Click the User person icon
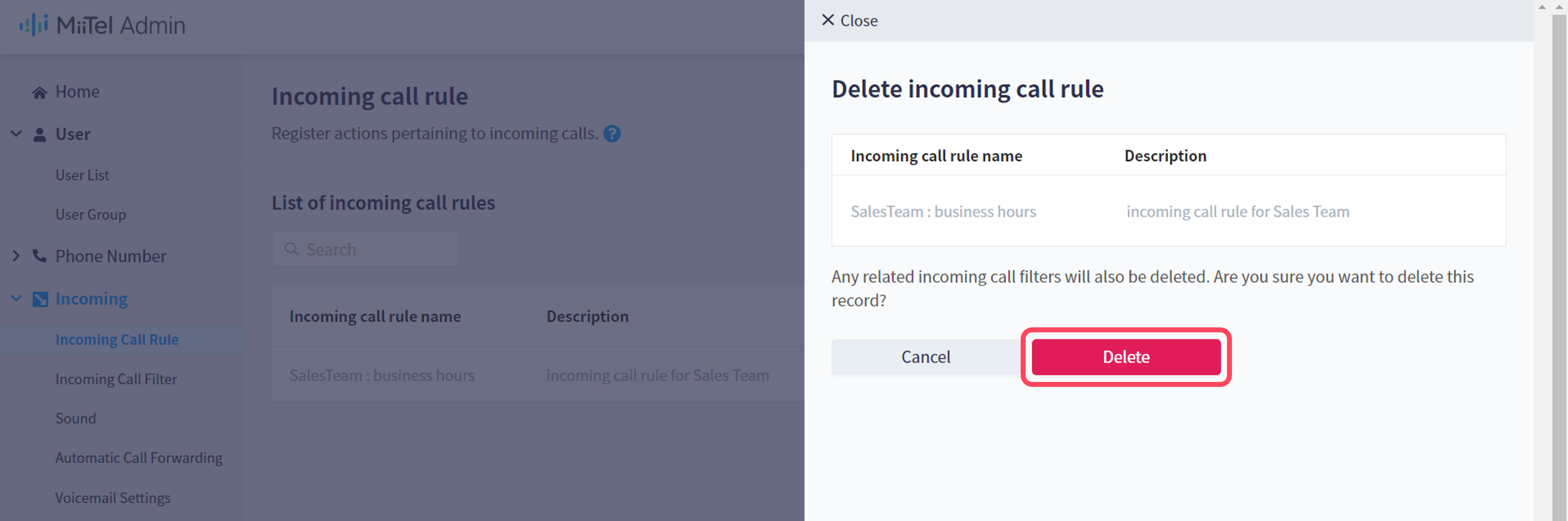 pos(40,135)
